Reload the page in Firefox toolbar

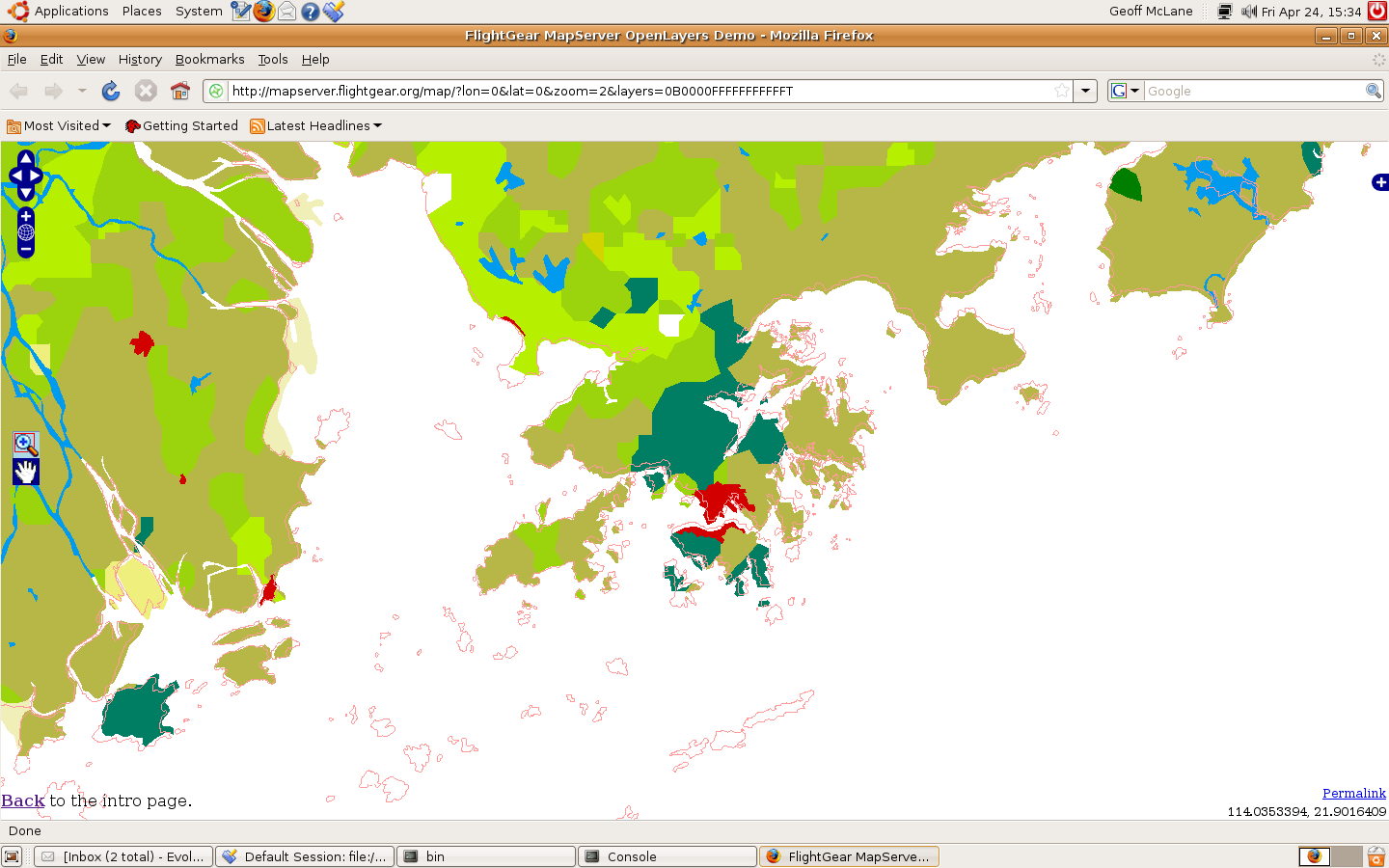pyautogui.click(x=111, y=91)
